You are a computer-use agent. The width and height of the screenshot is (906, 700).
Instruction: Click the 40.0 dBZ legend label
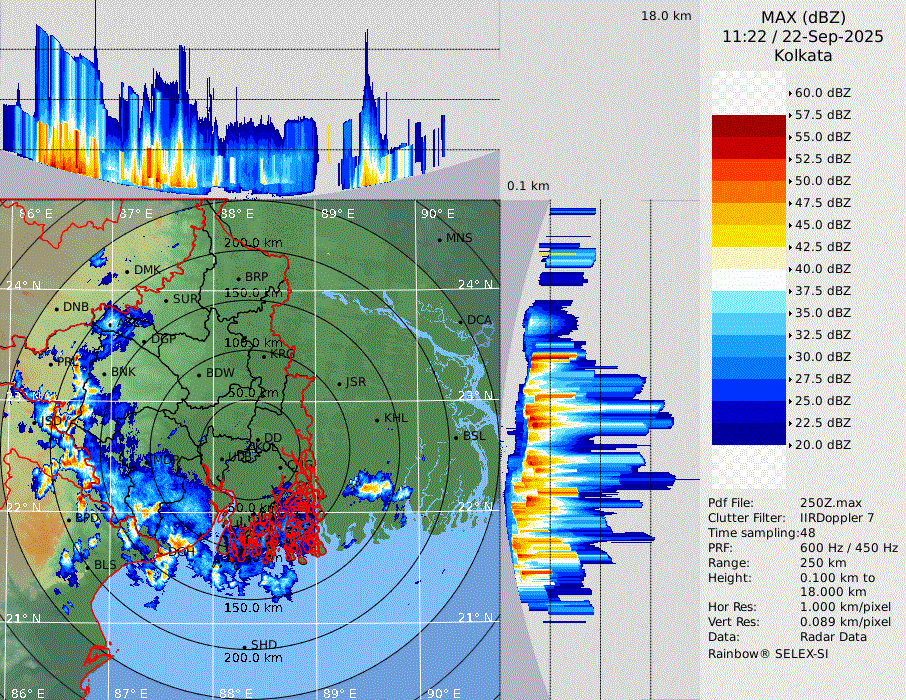coord(823,268)
